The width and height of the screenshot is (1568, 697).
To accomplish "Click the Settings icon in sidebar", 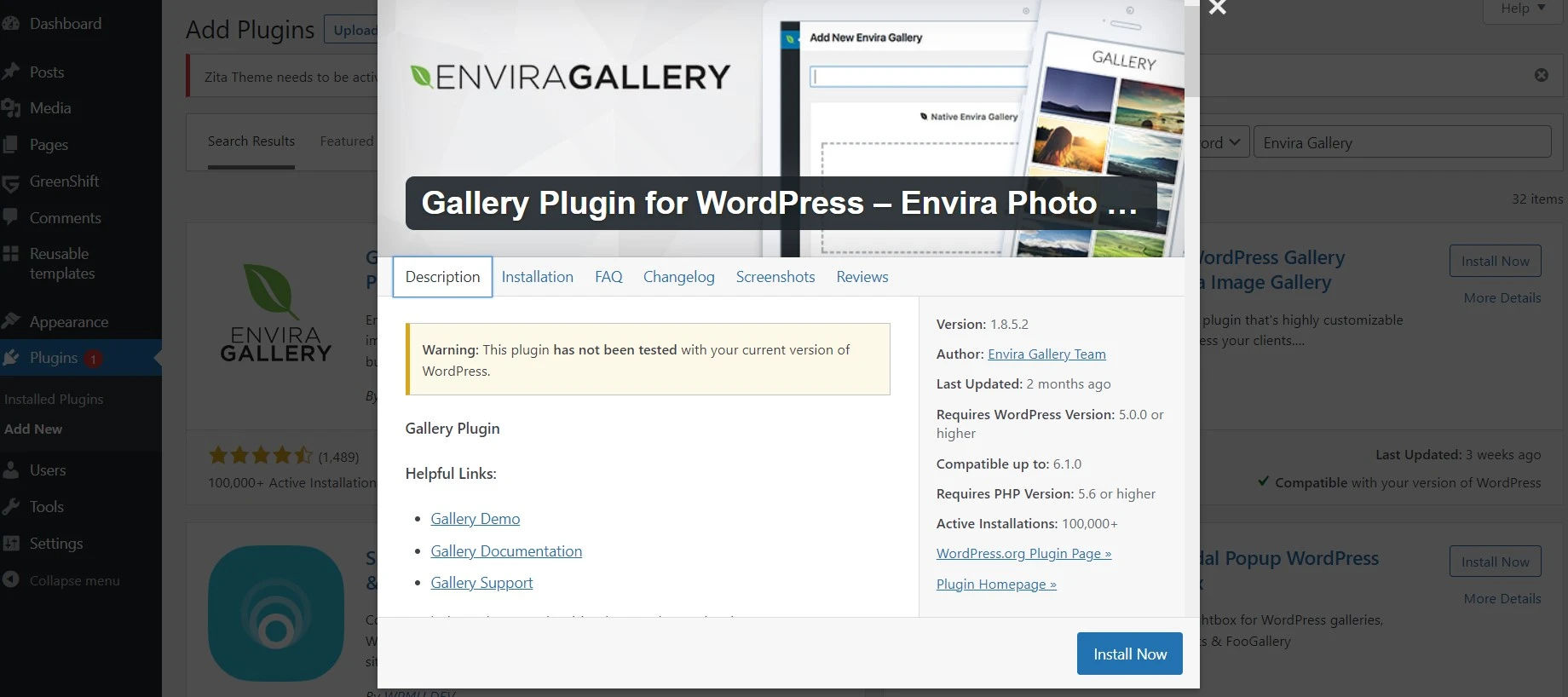I will pos(10,543).
